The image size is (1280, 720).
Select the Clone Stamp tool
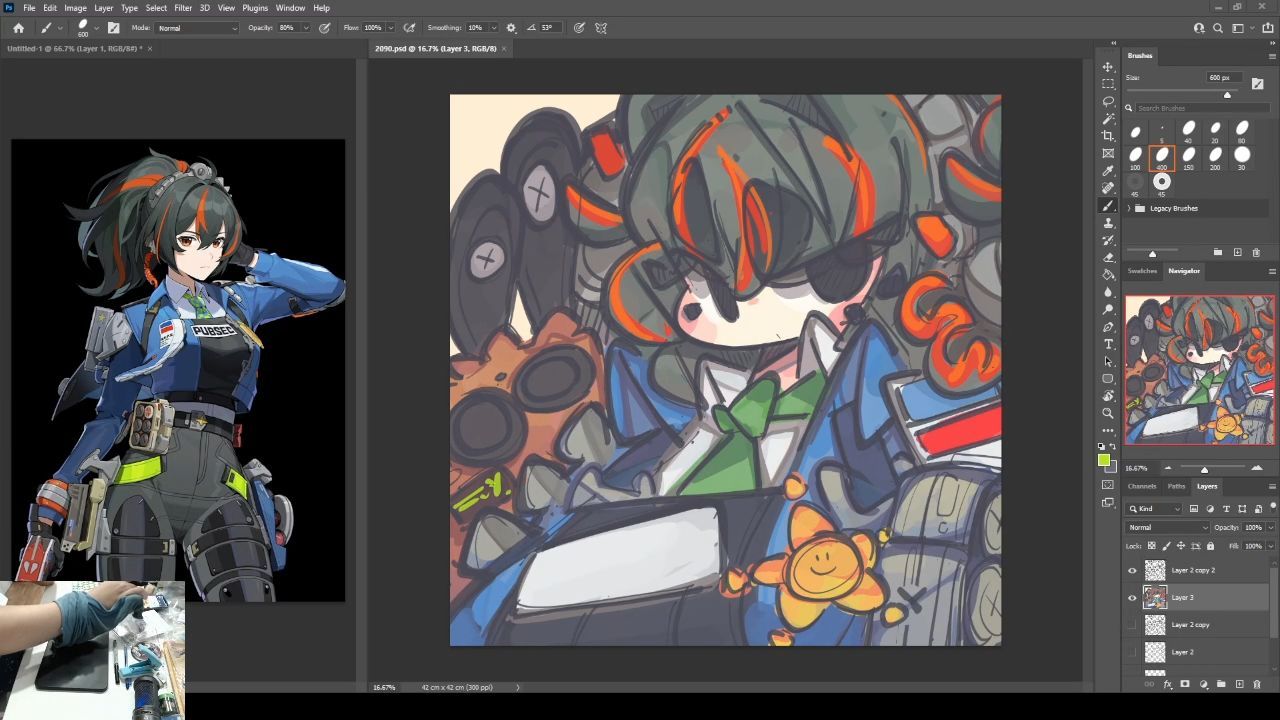pyautogui.click(x=1108, y=223)
